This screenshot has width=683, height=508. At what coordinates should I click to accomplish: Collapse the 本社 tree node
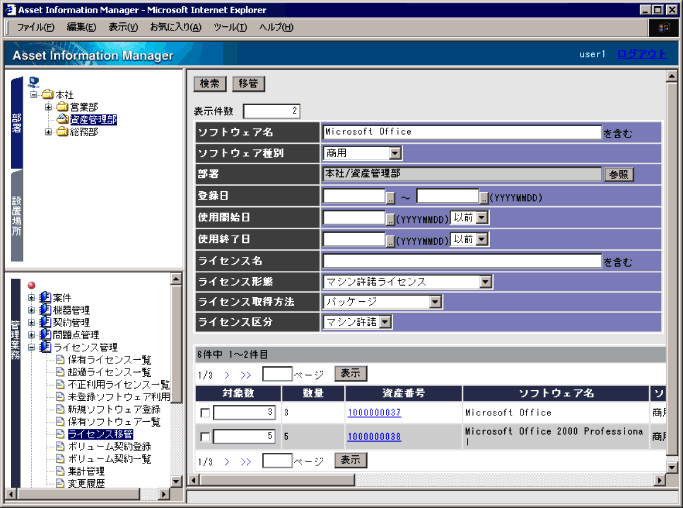34,95
